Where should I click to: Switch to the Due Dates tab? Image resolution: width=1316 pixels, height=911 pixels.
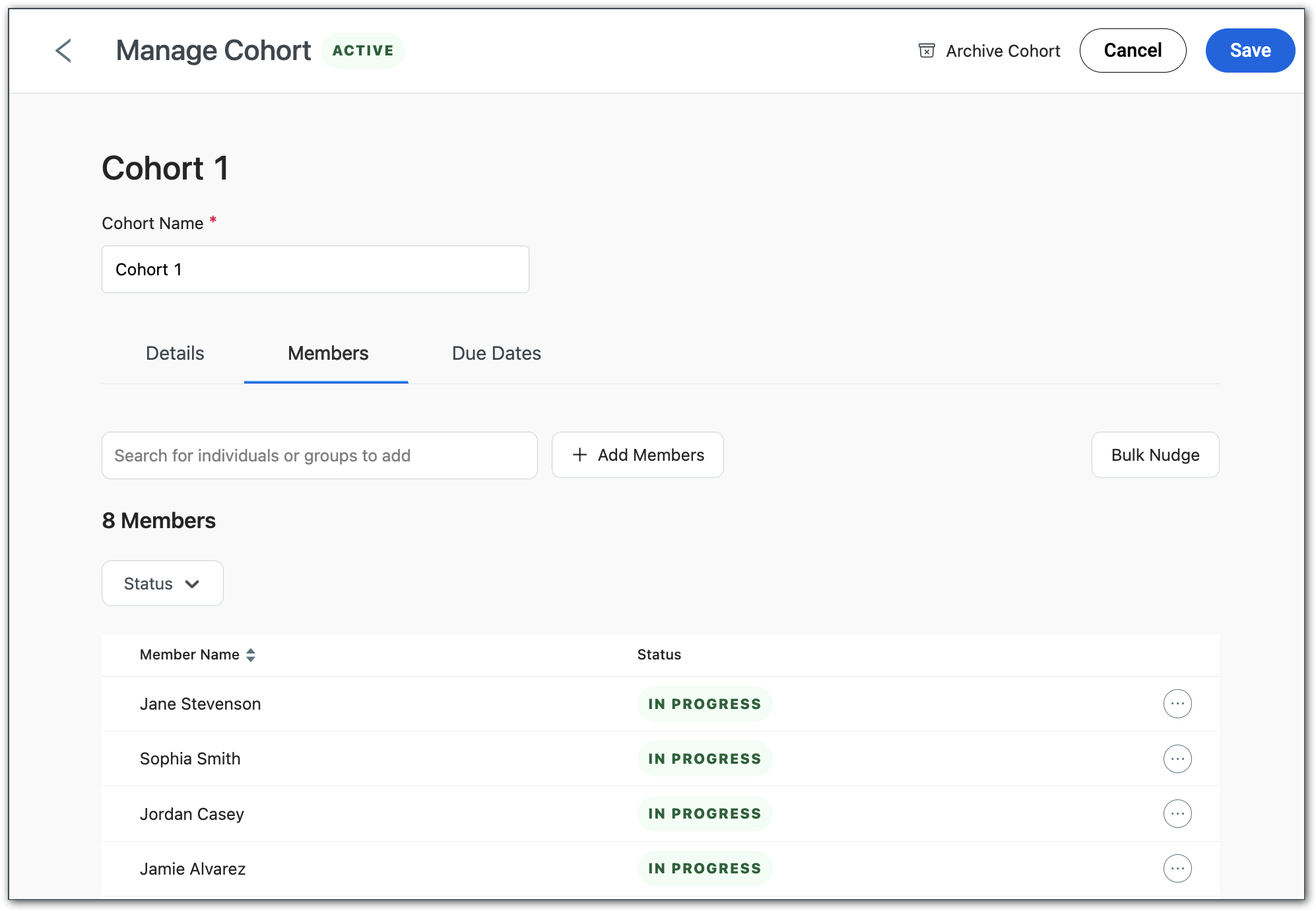point(496,353)
